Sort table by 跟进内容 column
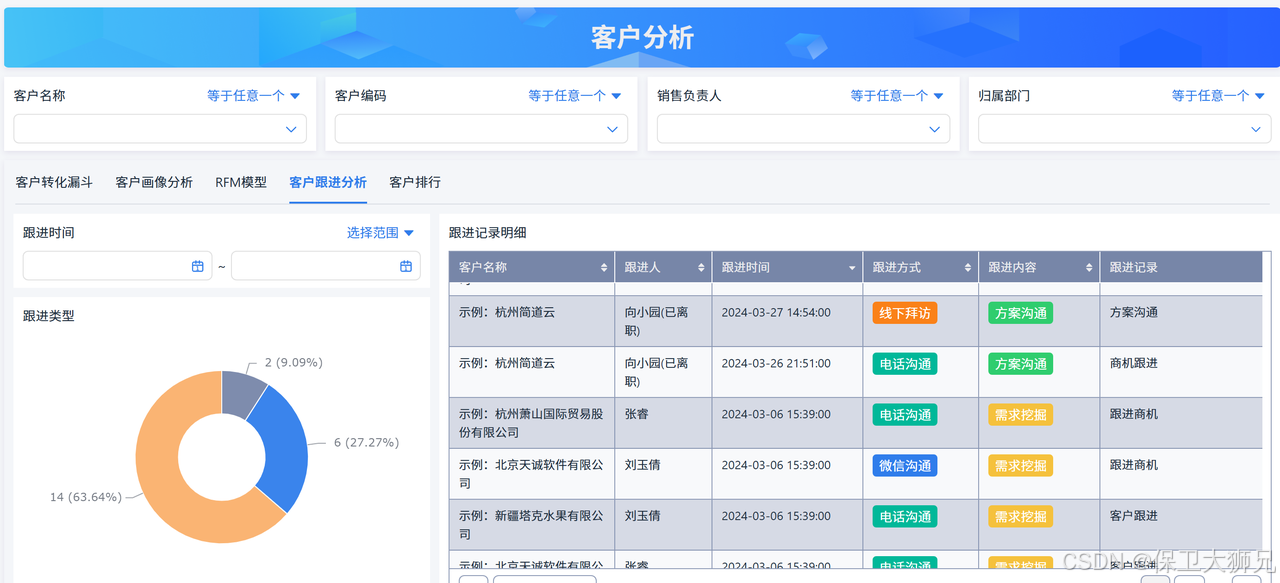Viewport: 1280px width, 583px height. (1089, 267)
